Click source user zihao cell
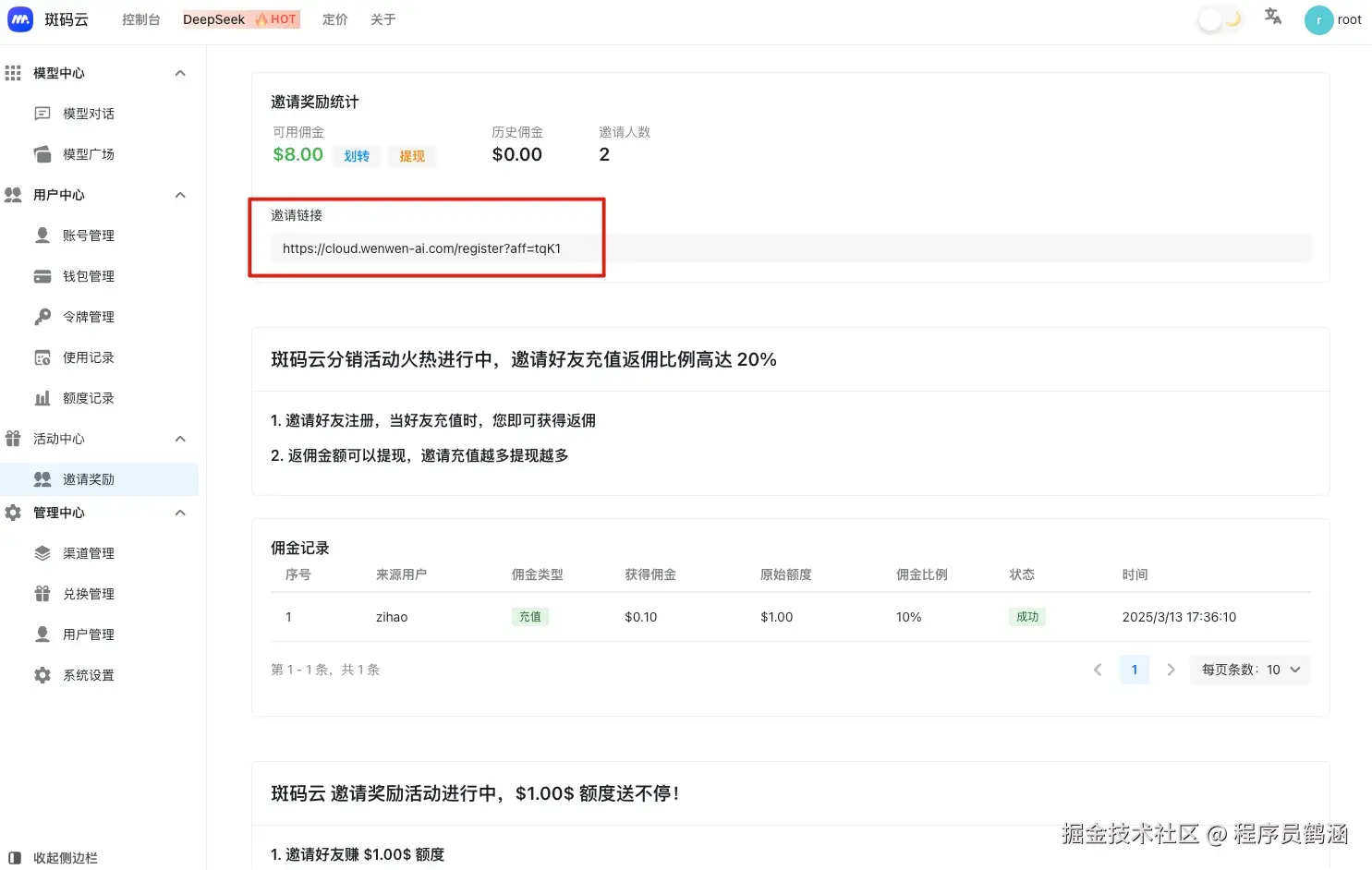This screenshot has width=1372, height=870. [x=392, y=617]
